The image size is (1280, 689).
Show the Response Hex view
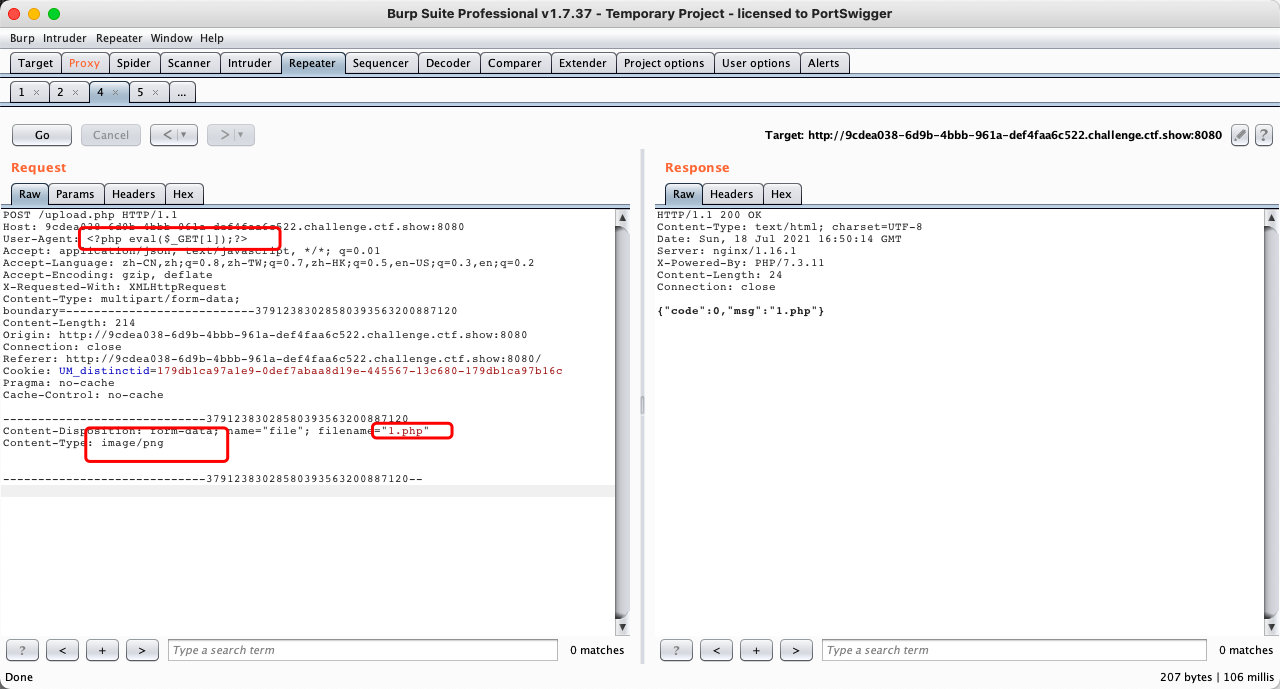point(781,194)
